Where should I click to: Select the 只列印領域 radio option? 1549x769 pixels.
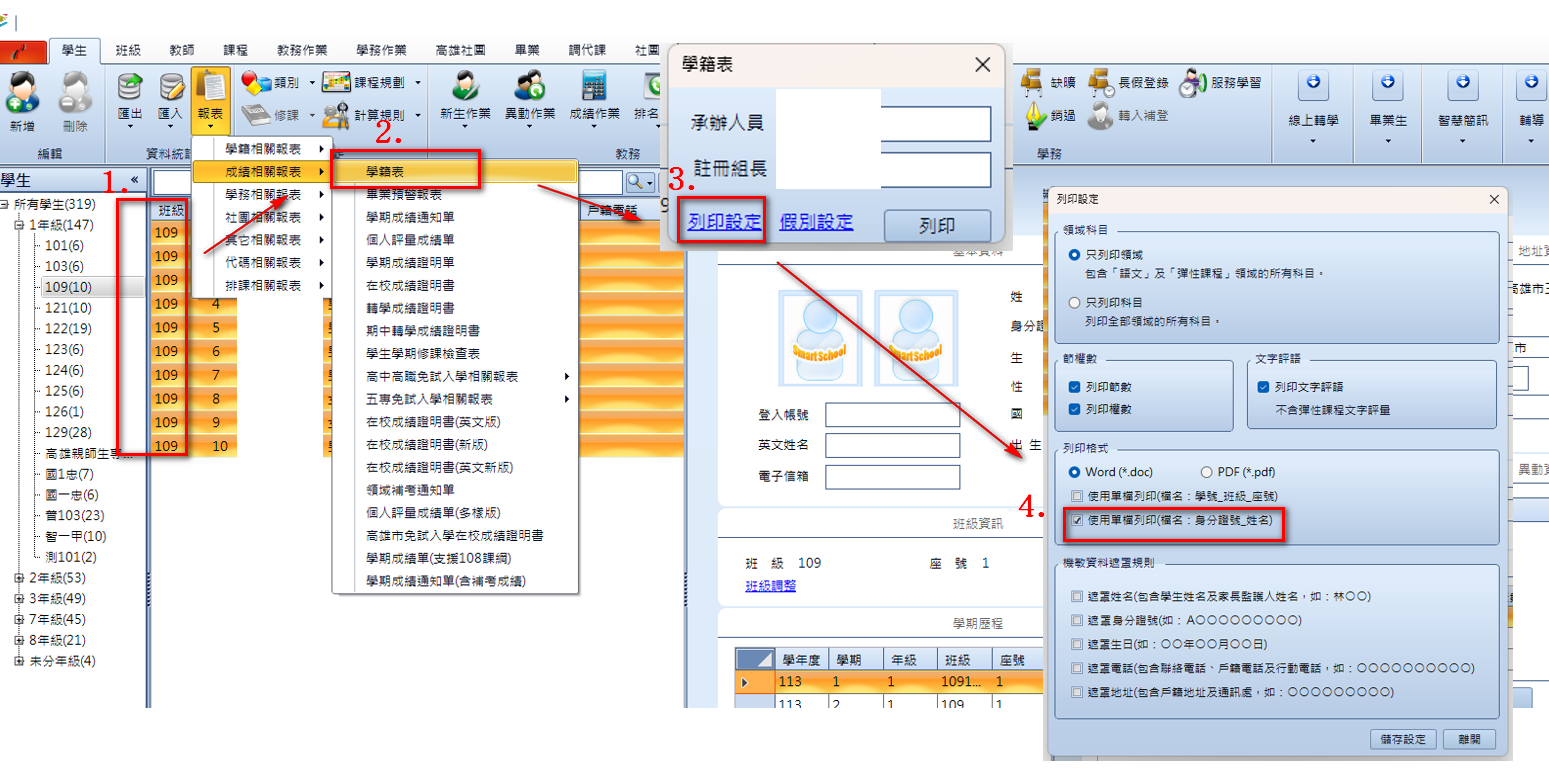point(1075,256)
